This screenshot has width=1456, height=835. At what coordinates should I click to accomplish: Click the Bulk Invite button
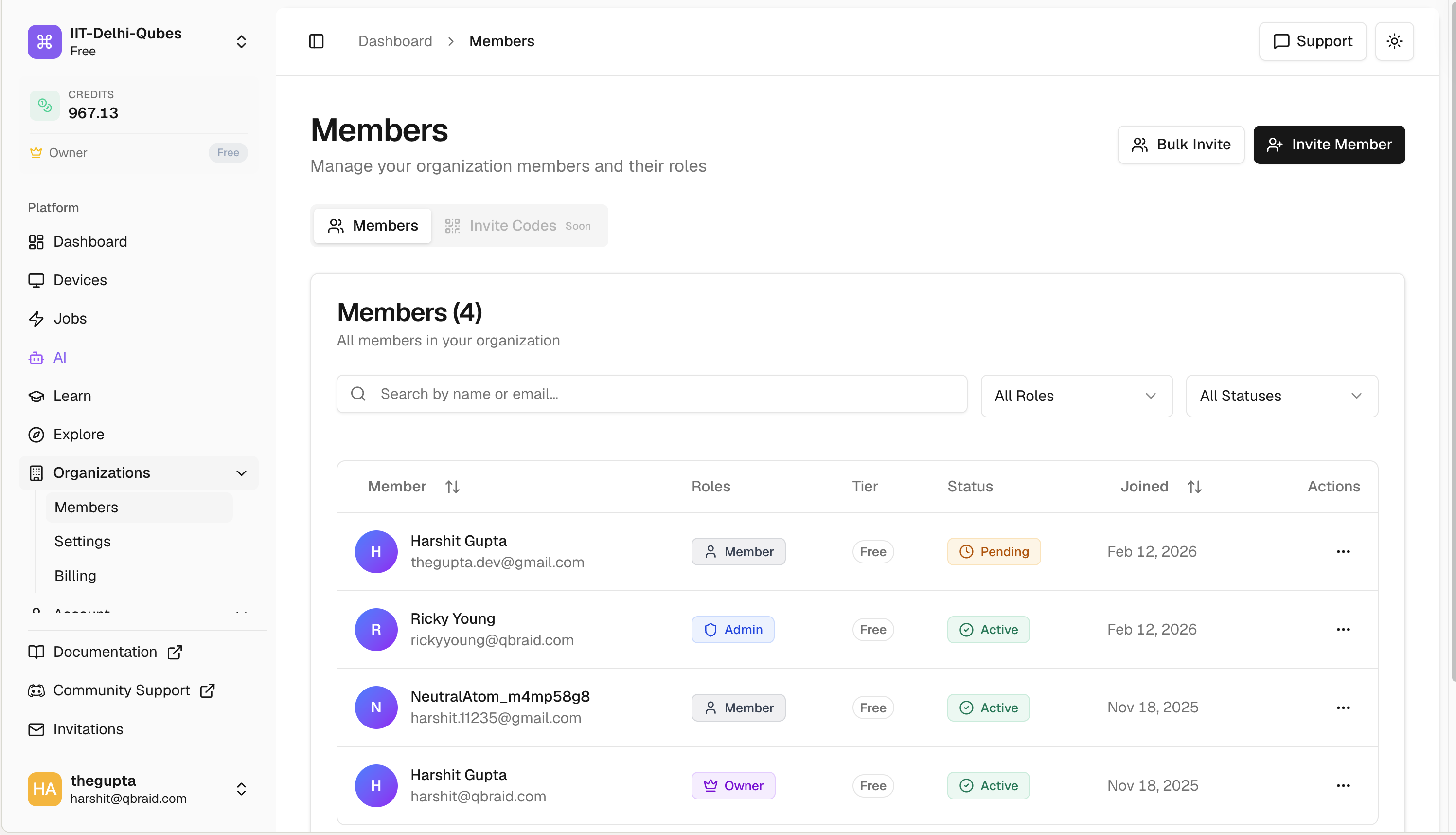(x=1180, y=145)
